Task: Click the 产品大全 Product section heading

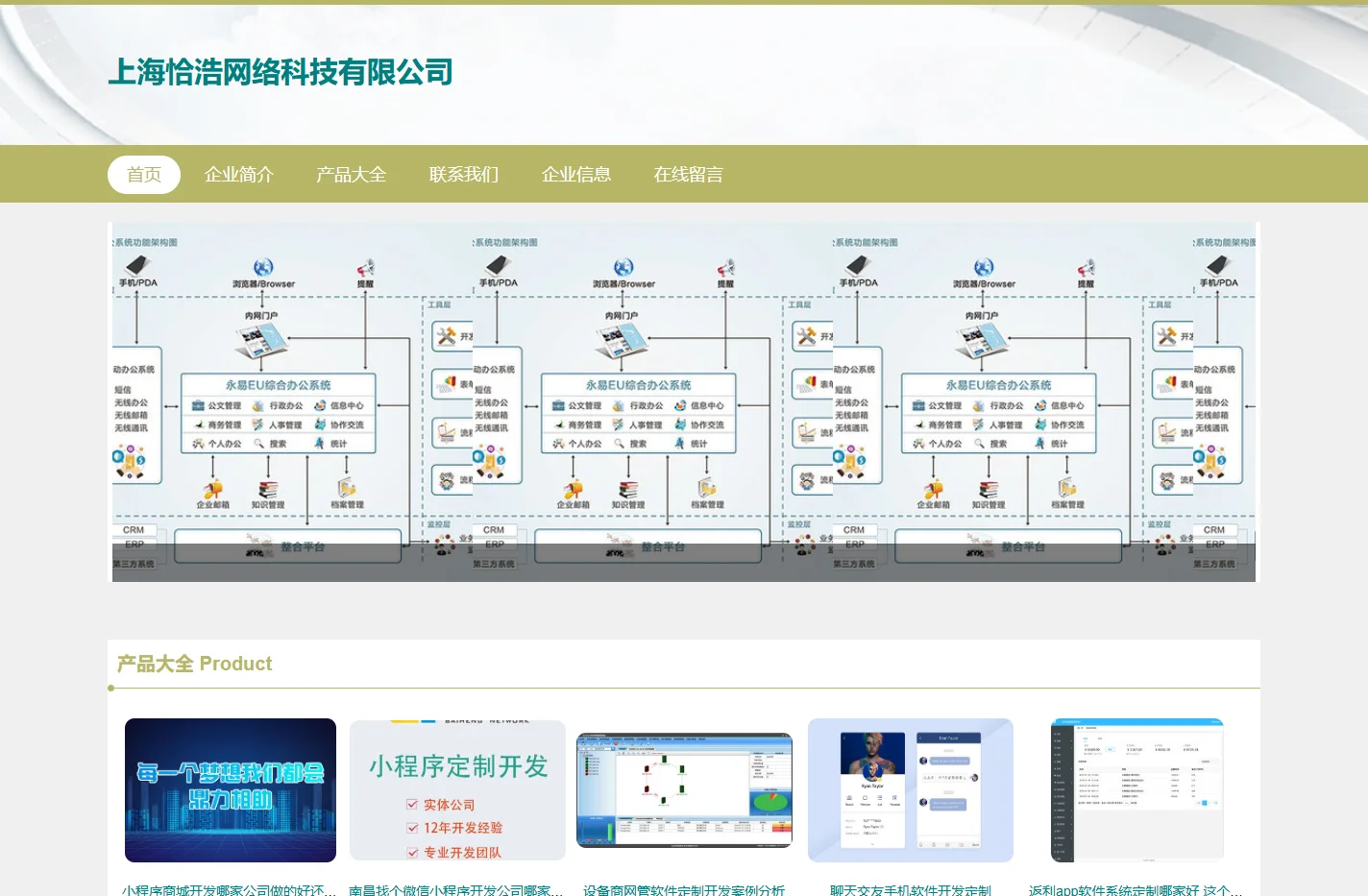Action: point(195,664)
